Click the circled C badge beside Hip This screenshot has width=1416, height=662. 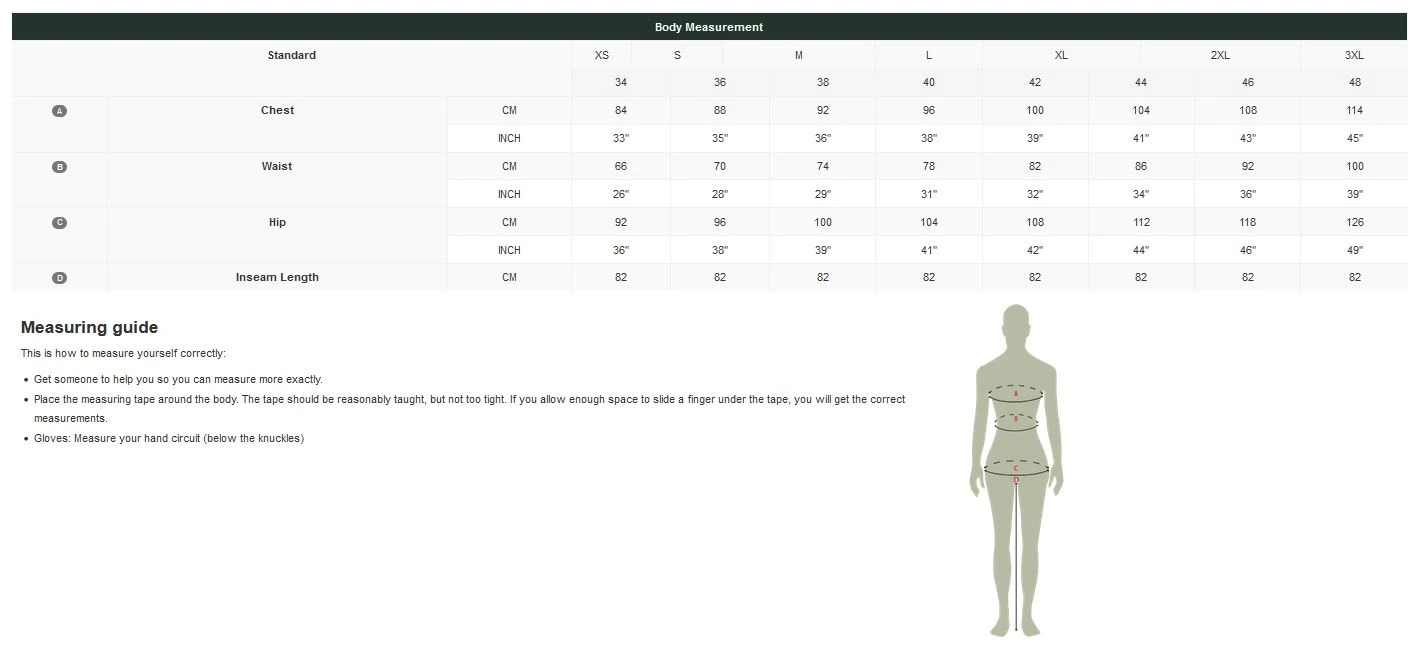[59, 223]
